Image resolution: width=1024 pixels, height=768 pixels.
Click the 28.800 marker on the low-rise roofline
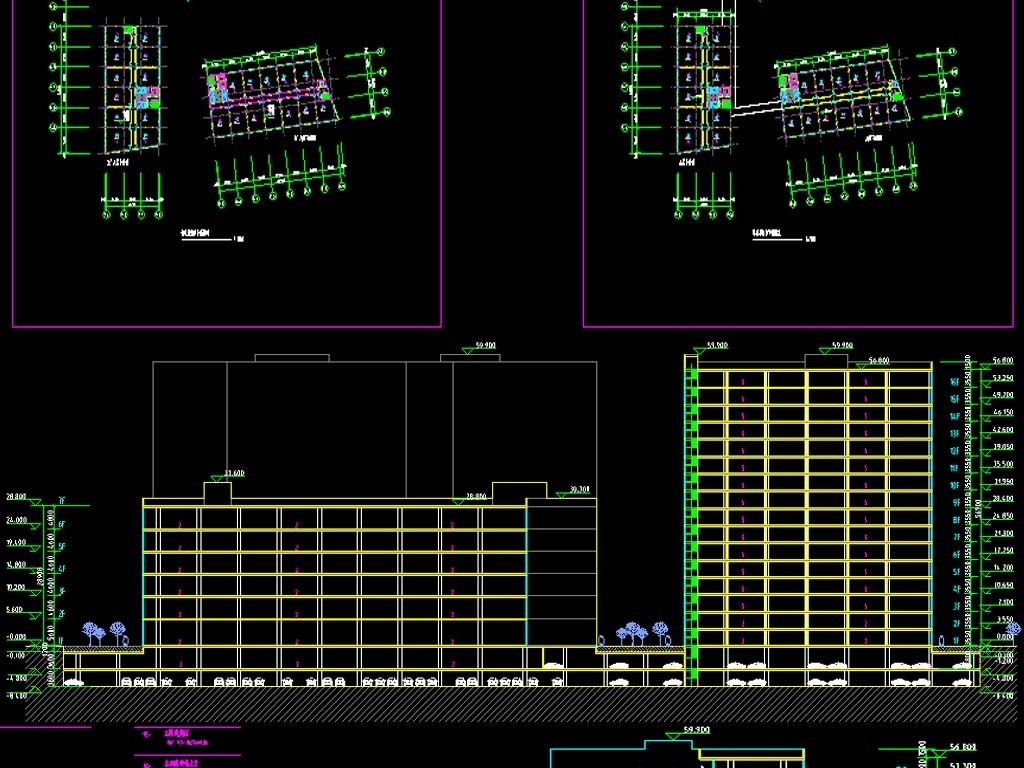[x=476, y=496]
